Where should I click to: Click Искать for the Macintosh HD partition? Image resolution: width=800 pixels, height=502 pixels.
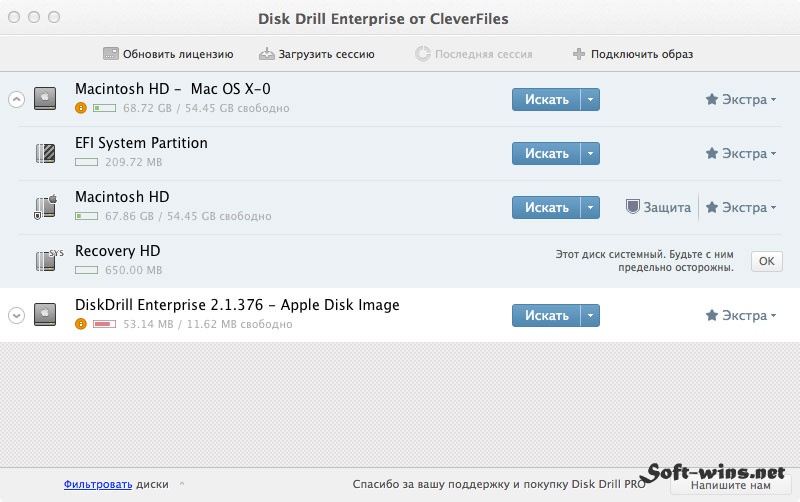(x=546, y=207)
